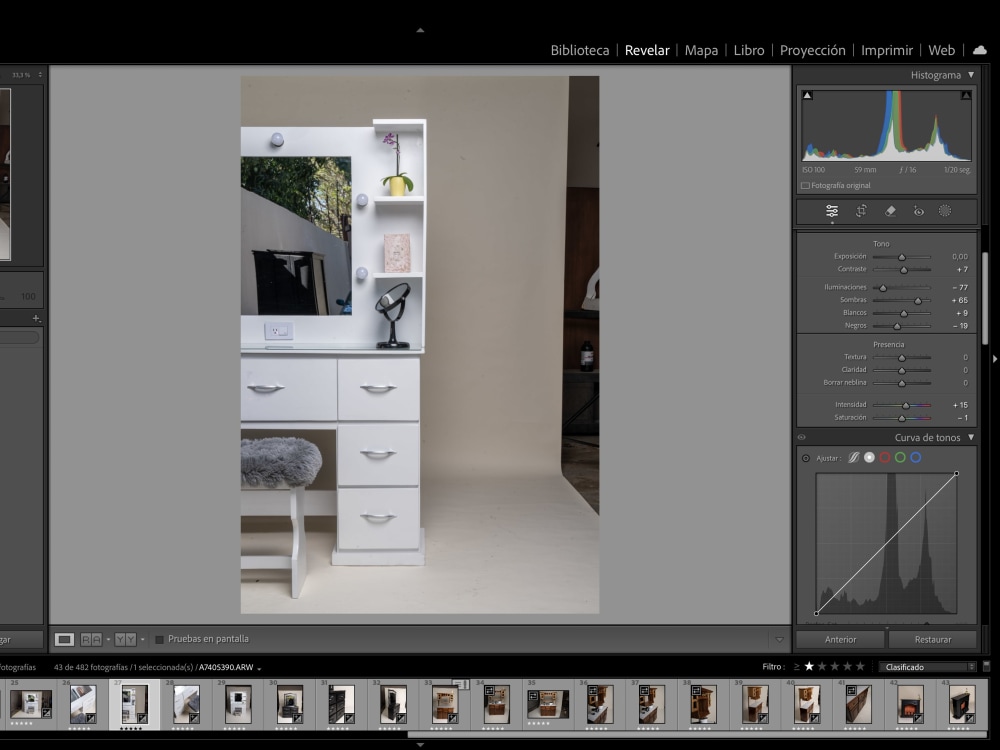Switch to the Revelar module
This screenshot has width=1000, height=750.
[x=647, y=50]
